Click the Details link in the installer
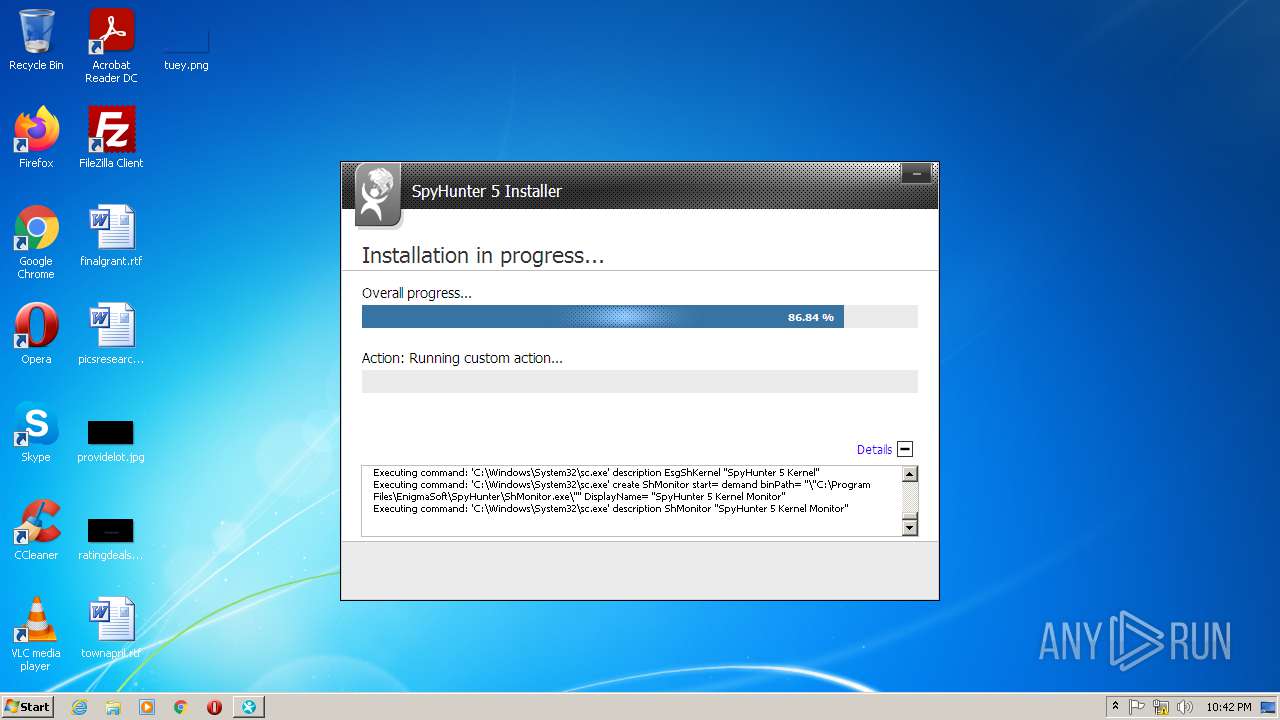The image size is (1280, 720). click(x=874, y=450)
